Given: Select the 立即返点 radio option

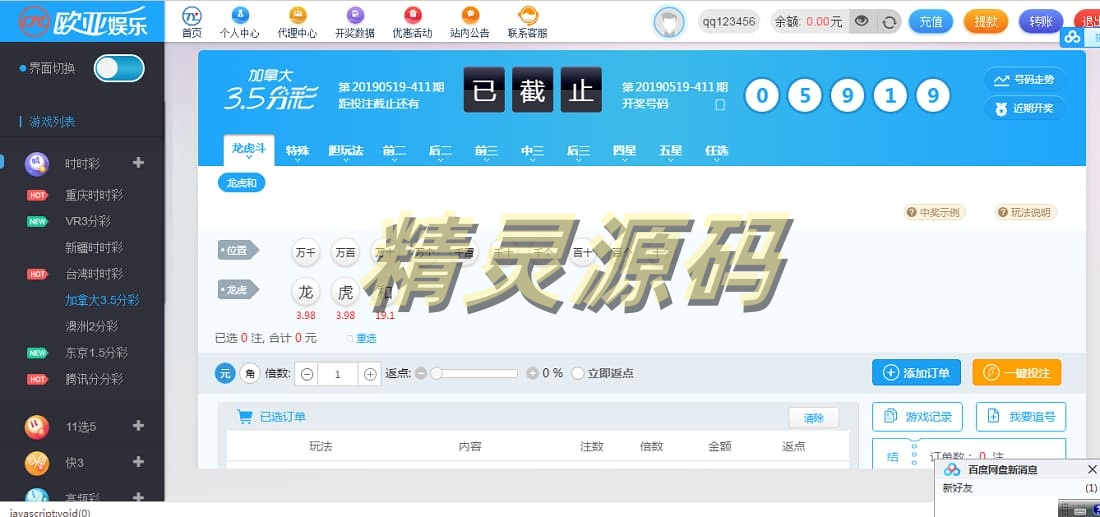Looking at the screenshot, I should coord(579,373).
